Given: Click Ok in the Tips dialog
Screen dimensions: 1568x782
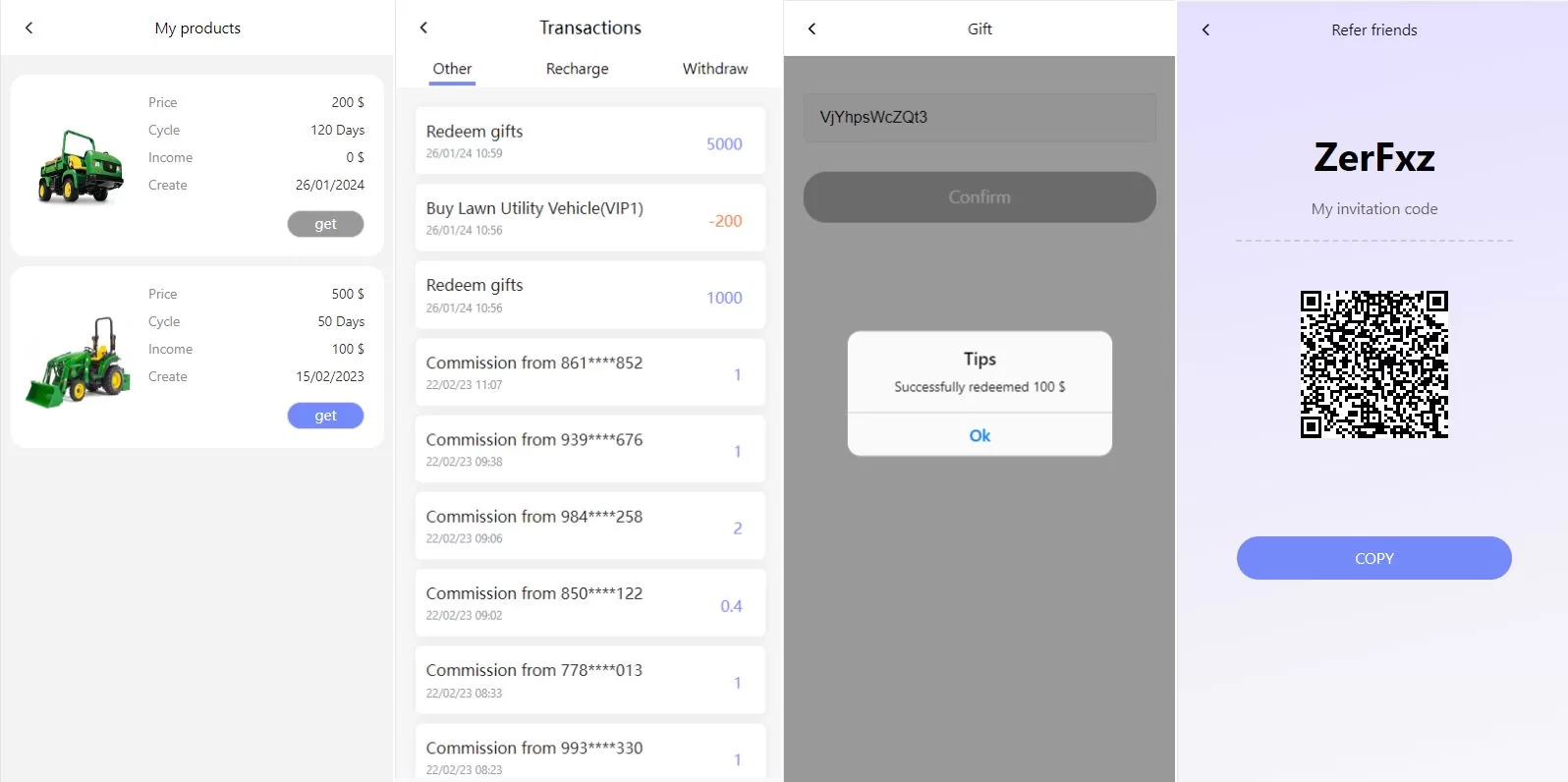Looking at the screenshot, I should (980, 435).
